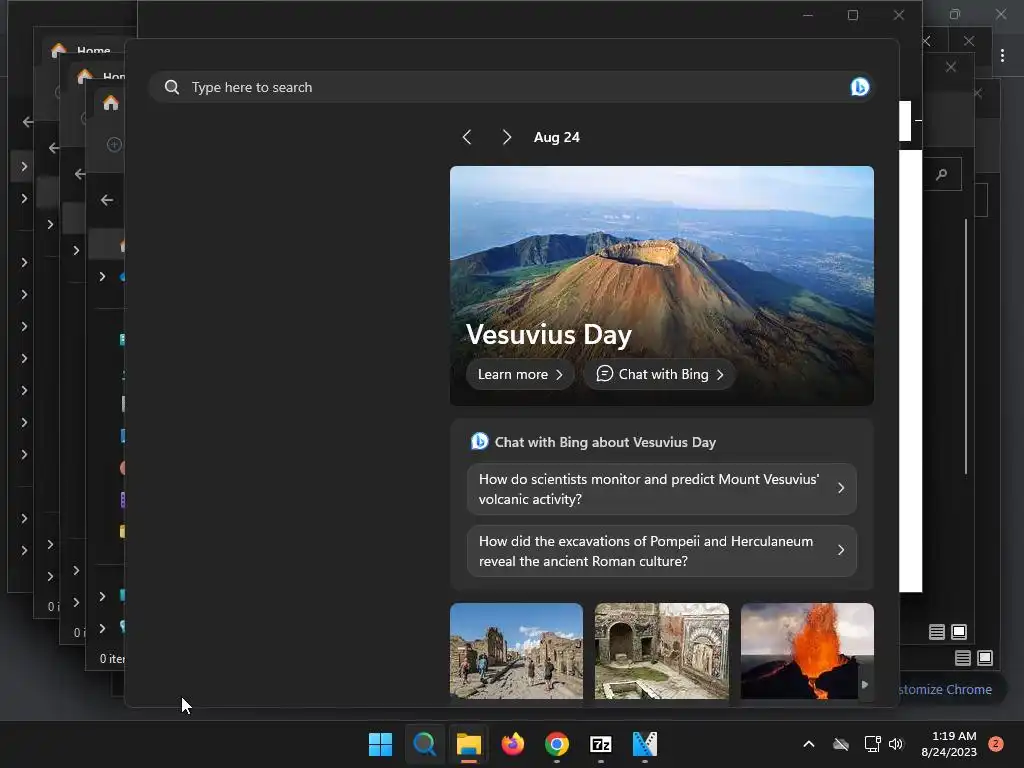Click the Aug 24 date label
Screen dimensions: 1024x768
556,137
